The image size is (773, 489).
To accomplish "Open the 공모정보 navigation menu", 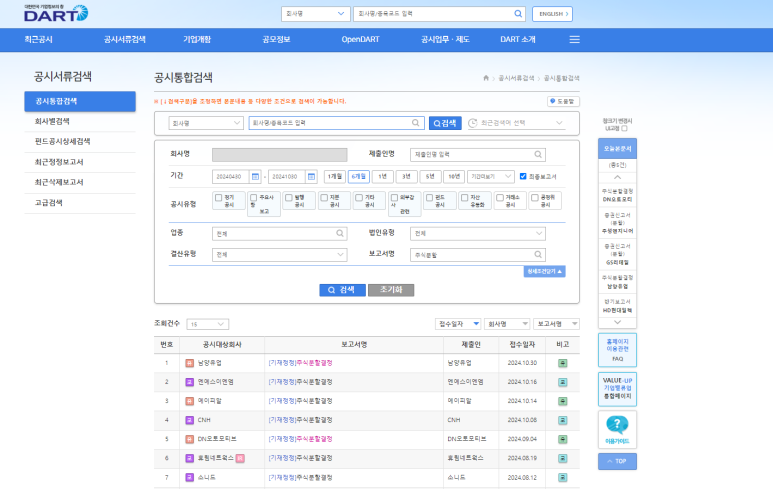I will (276, 39).
